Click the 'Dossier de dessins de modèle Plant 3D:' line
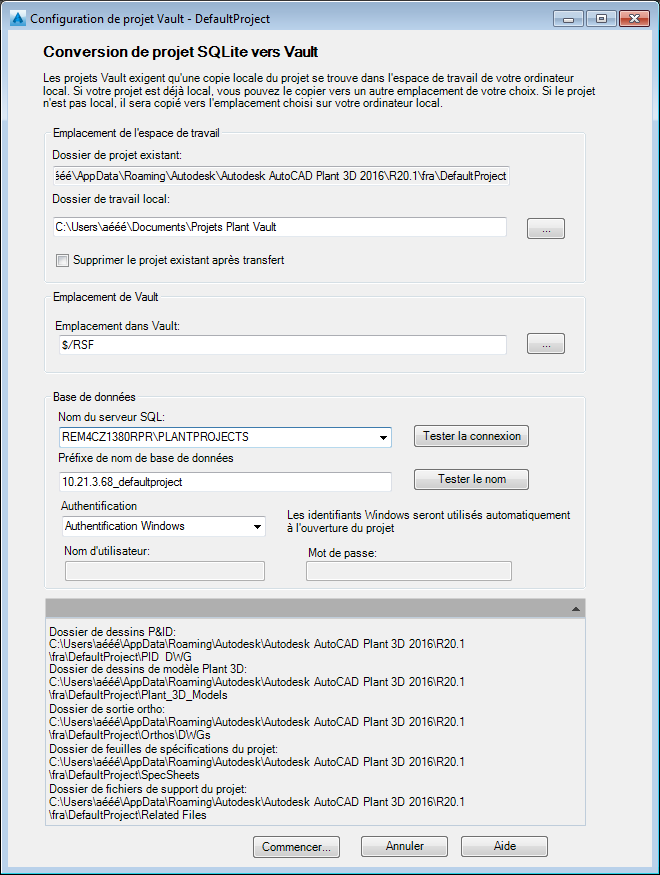Viewport: 660px width, 875px height. [x=148, y=669]
